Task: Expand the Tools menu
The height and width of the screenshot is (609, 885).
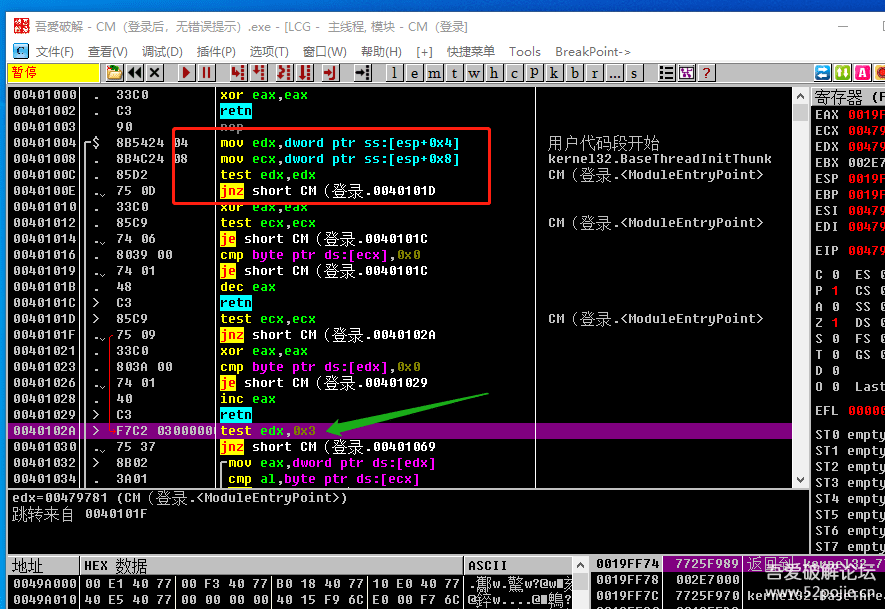Action: coord(525,51)
